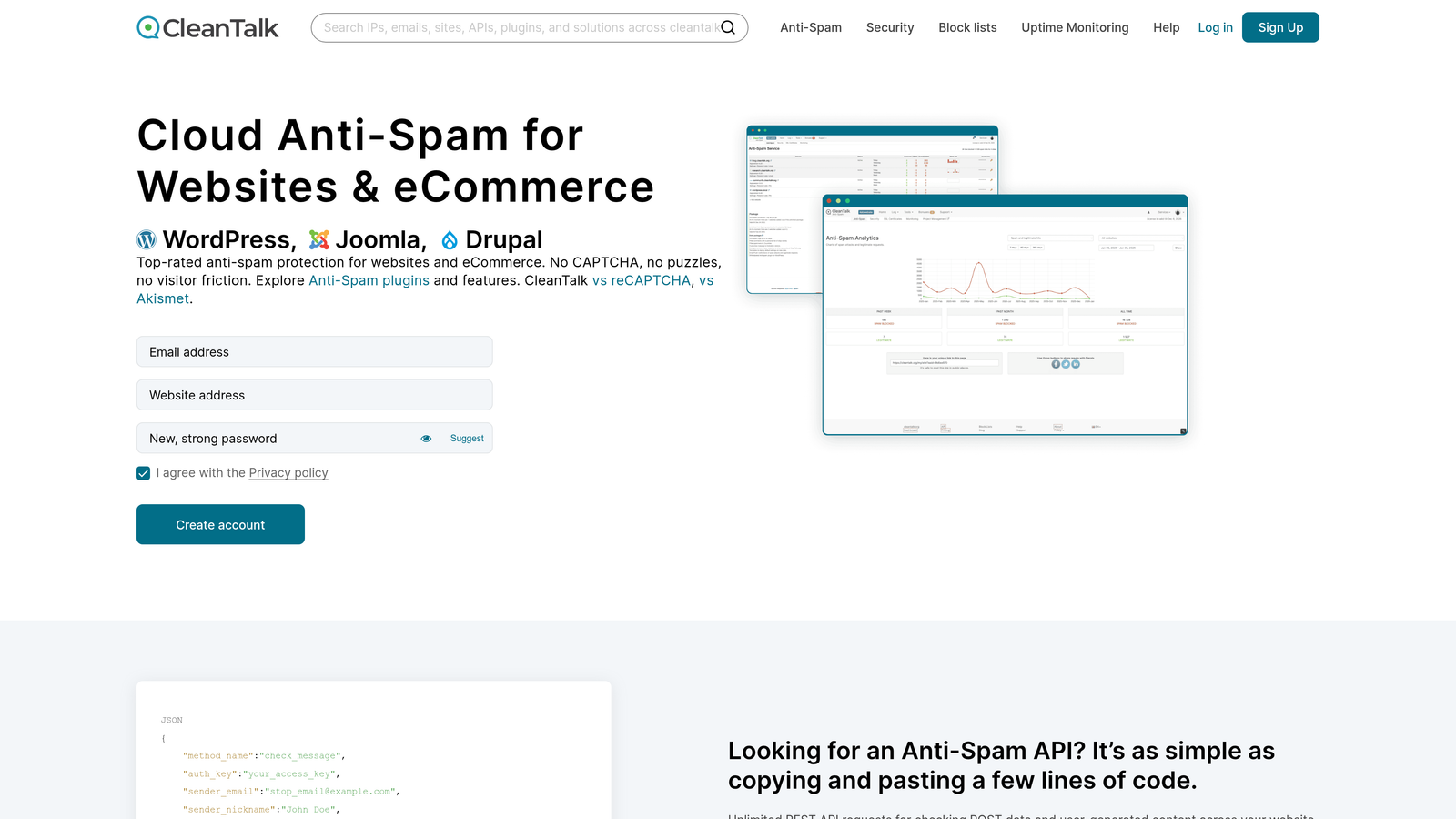Viewport: 1456px width, 819px height.
Task: Click the Log in link
Action: 1215,27
